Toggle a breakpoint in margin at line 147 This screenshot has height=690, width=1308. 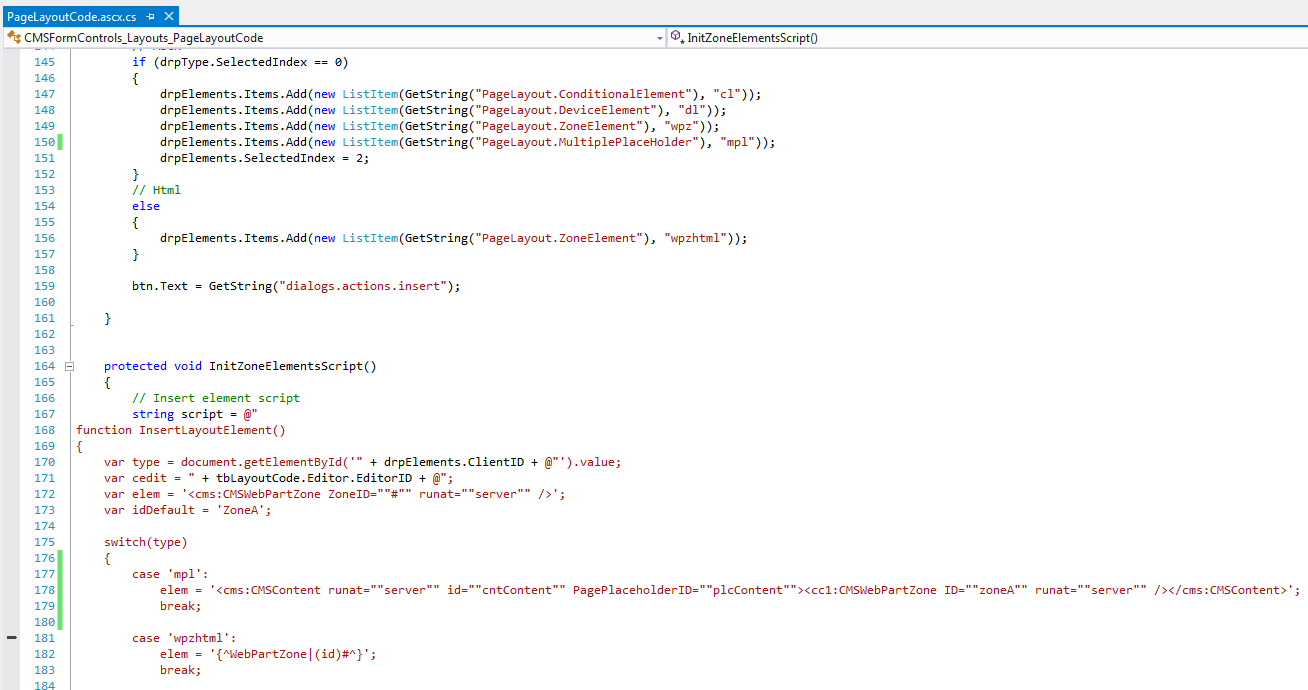pyautogui.click(x=11, y=94)
